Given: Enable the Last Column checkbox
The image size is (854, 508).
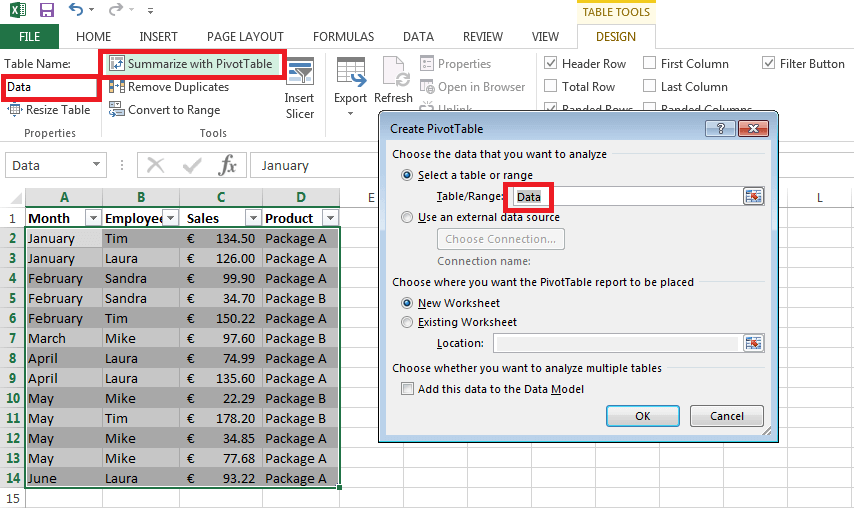Looking at the screenshot, I should pos(649,86).
